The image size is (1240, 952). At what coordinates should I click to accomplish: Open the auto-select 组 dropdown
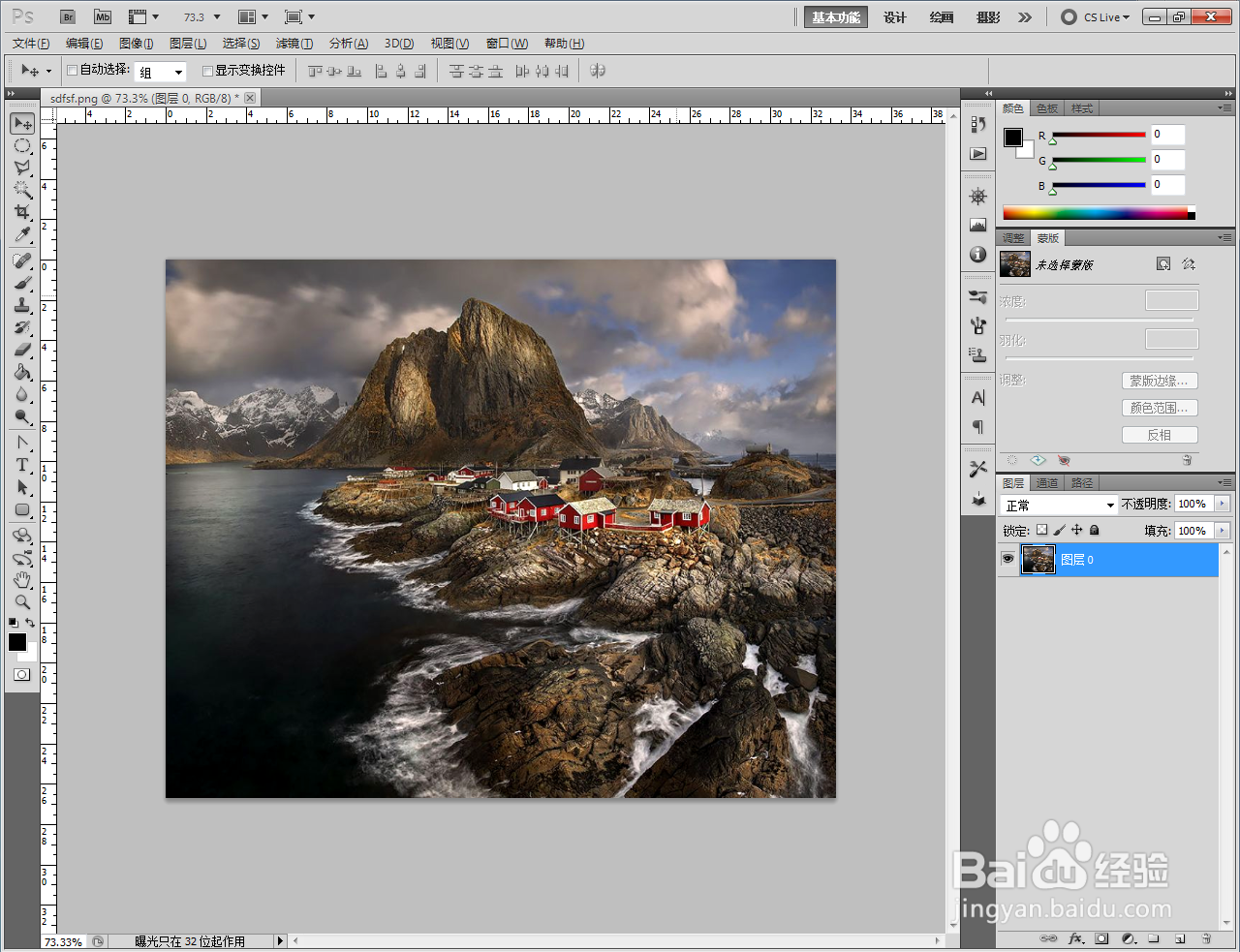click(x=160, y=72)
